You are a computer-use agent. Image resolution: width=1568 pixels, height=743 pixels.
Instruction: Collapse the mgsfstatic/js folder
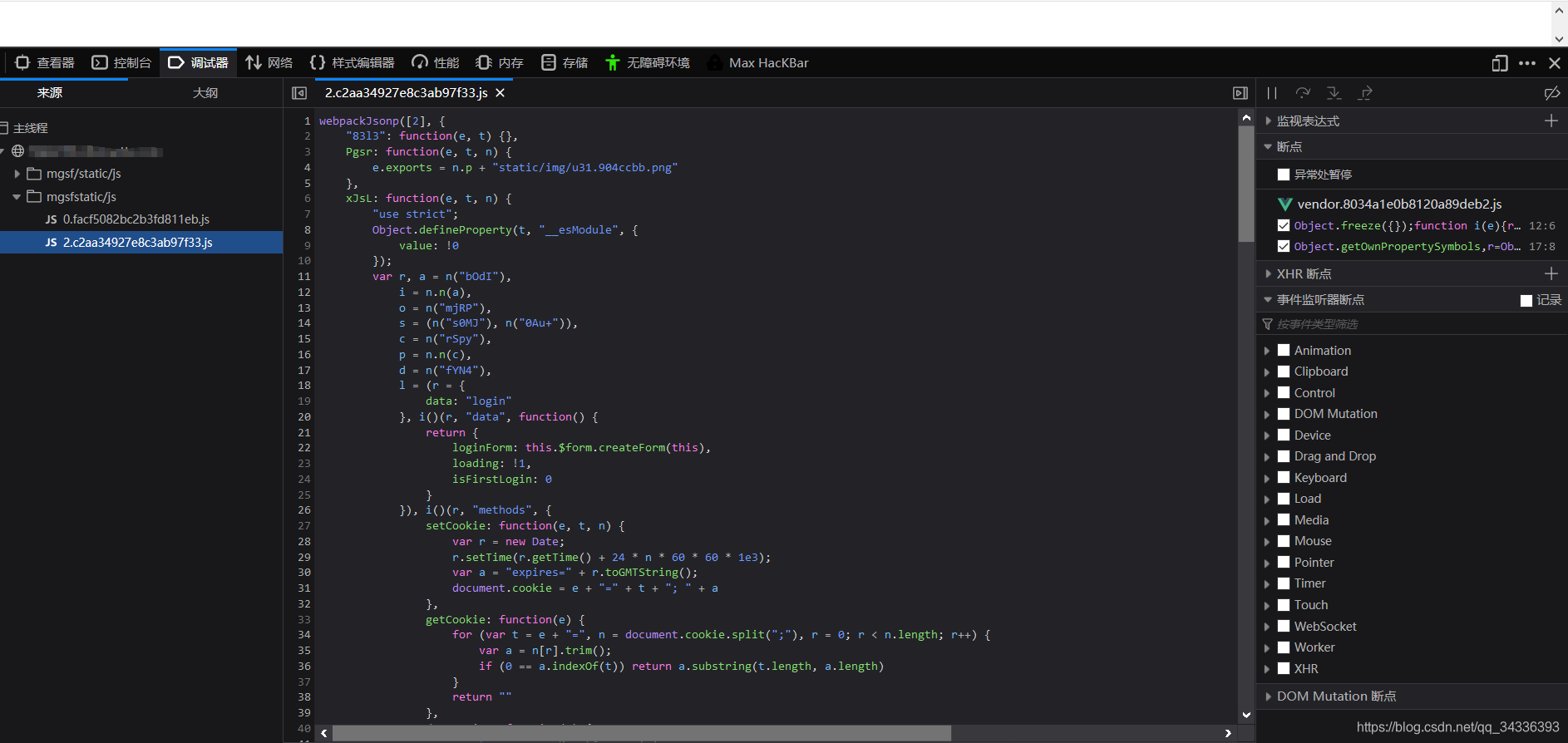coord(17,197)
